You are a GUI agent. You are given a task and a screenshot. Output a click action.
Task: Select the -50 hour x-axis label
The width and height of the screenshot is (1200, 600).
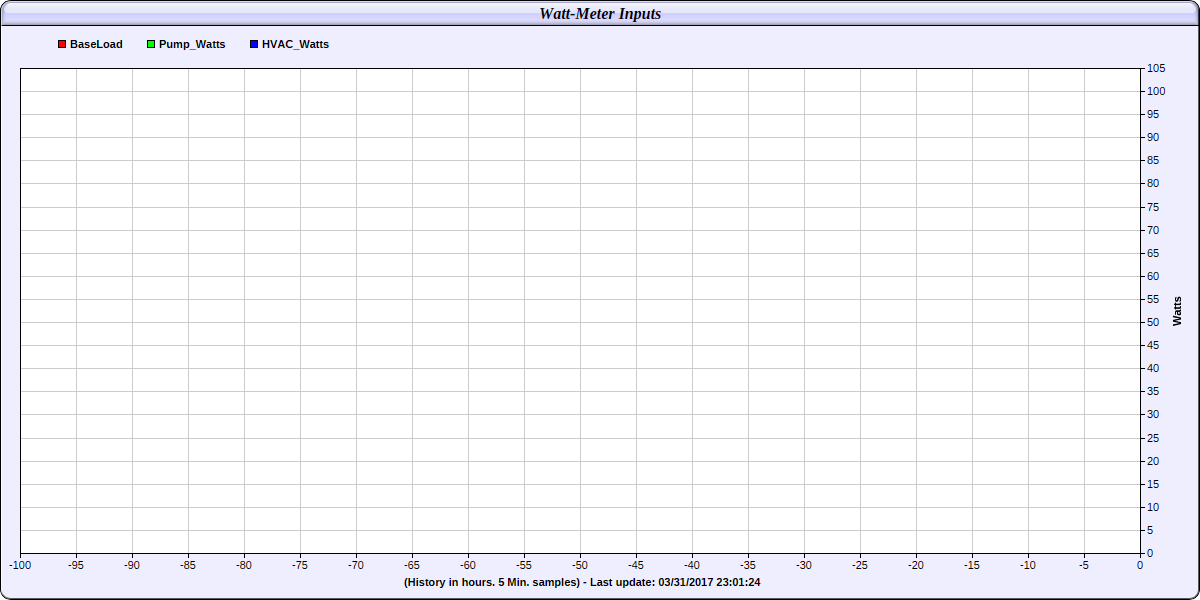580,565
